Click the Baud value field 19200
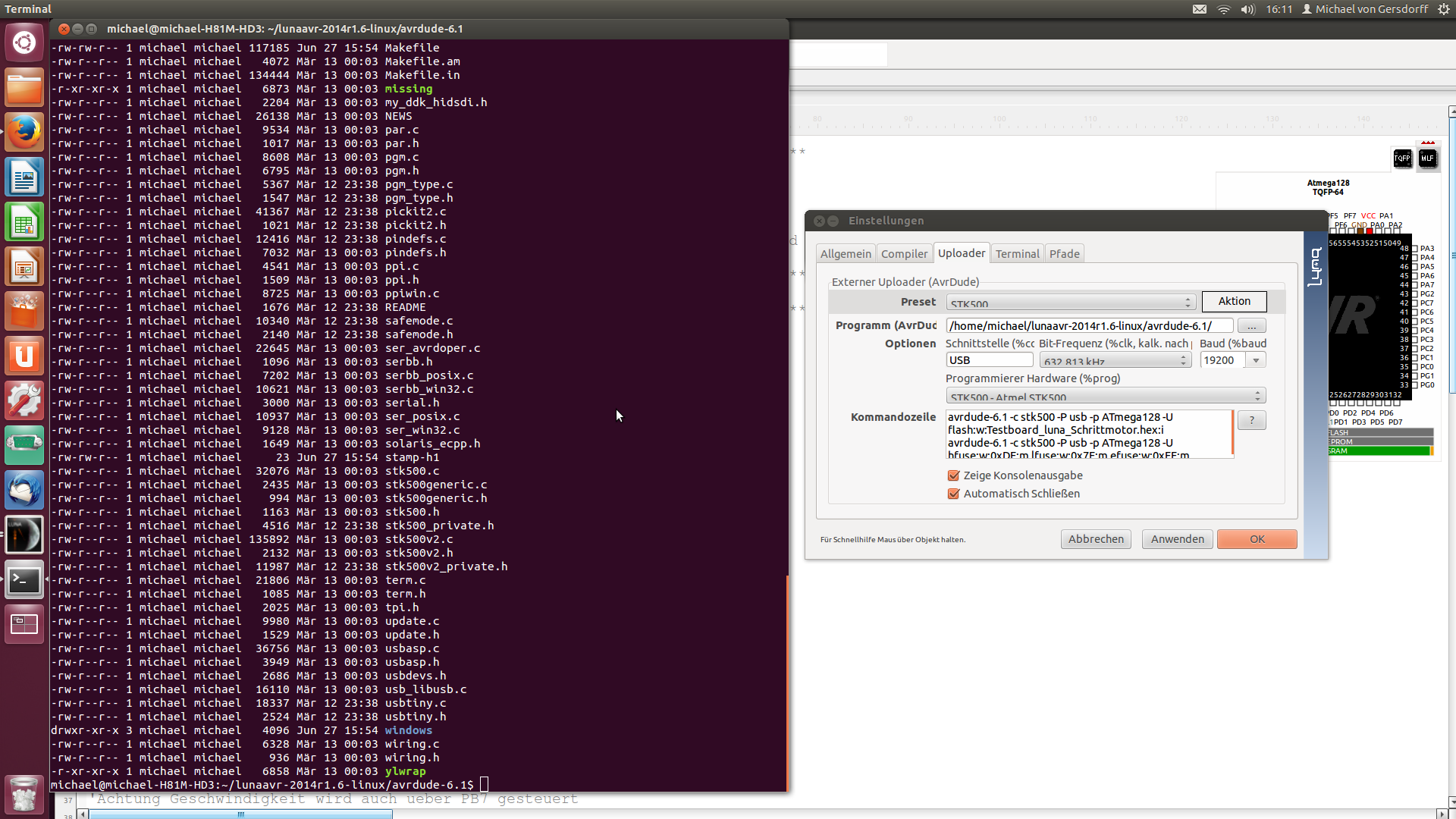The height and width of the screenshot is (819, 1456). point(1223,360)
